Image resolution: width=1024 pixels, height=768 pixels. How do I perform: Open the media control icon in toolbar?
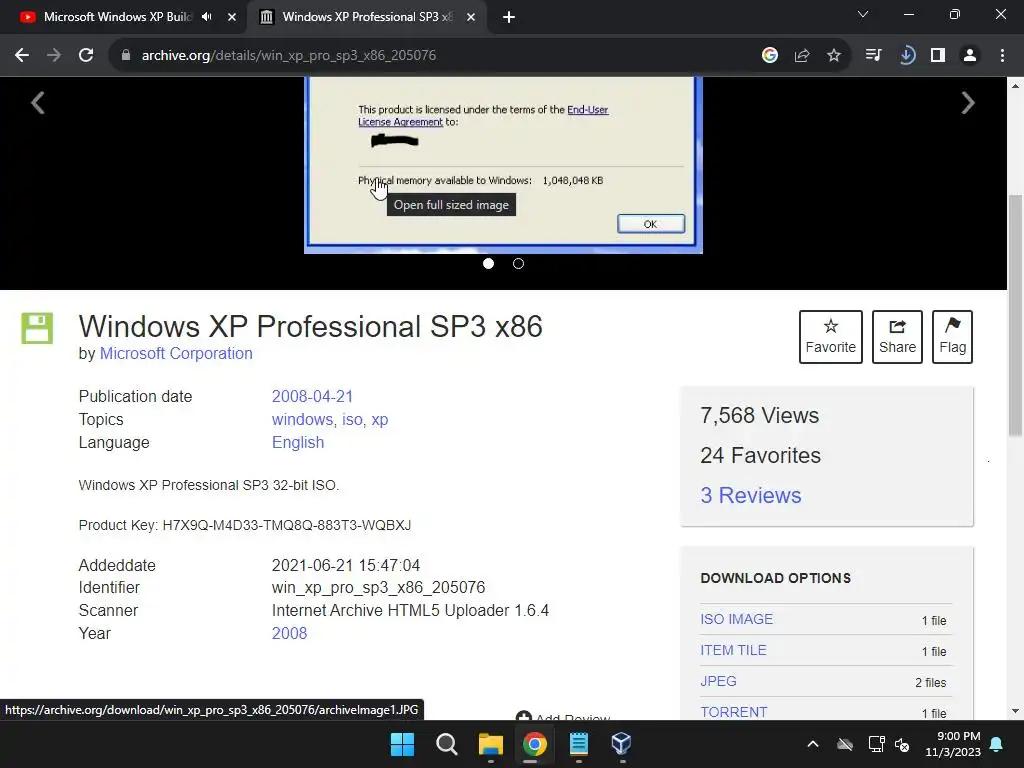[x=873, y=56]
